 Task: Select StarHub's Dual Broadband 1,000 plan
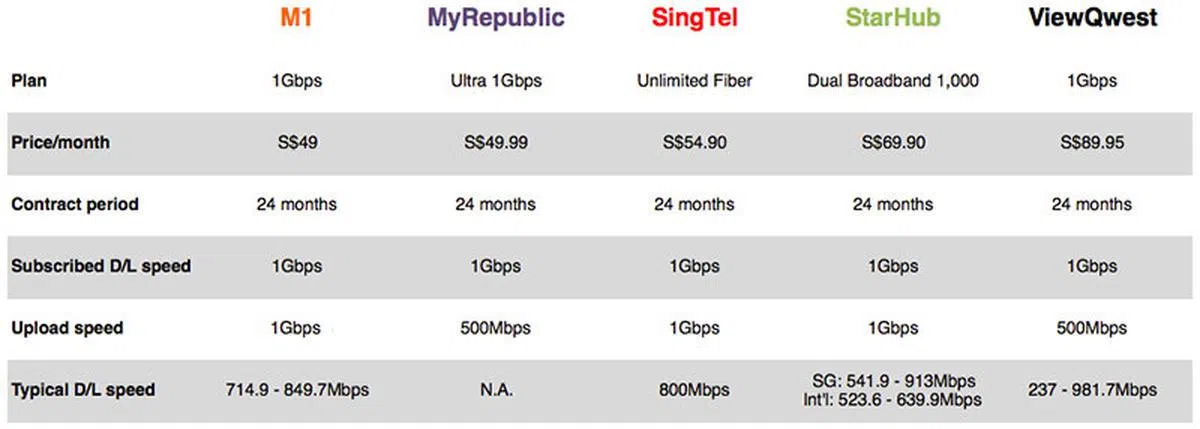click(x=892, y=80)
